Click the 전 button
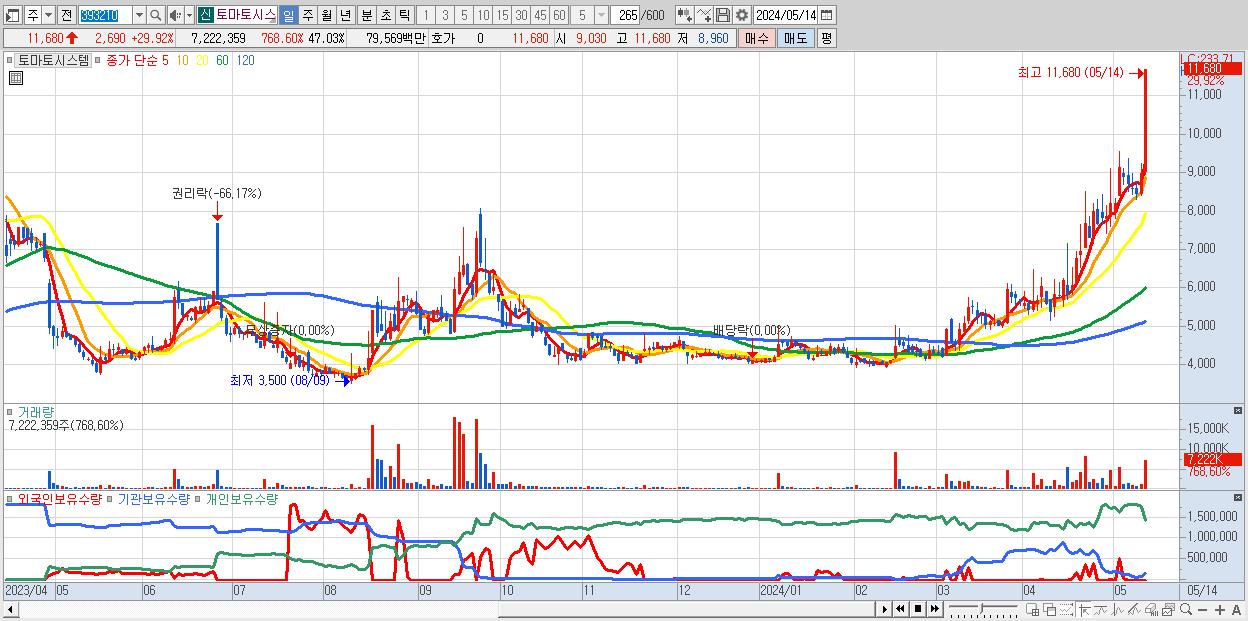 pyautogui.click(x=66, y=15)
